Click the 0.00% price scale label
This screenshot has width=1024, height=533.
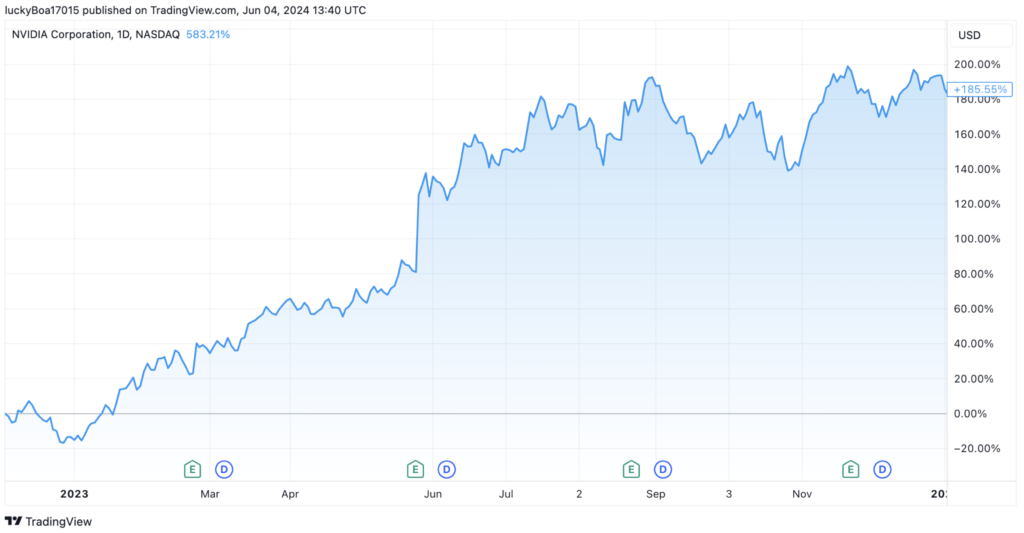pos(980,413)
